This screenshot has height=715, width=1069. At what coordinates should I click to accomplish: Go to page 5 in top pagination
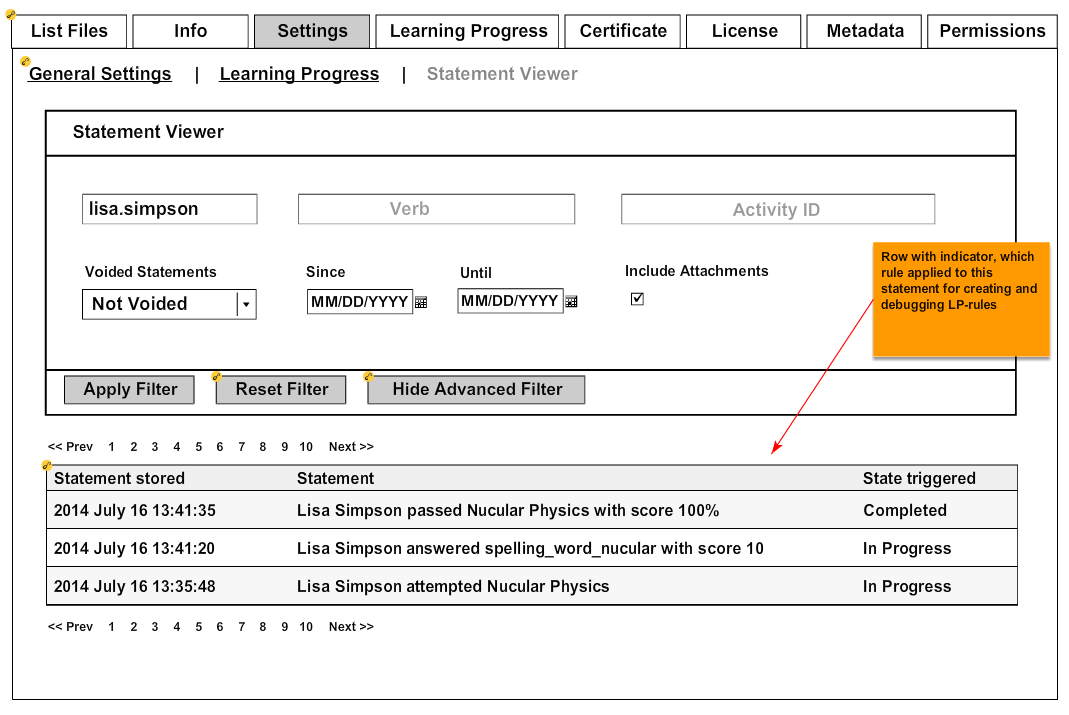point(198,447)
